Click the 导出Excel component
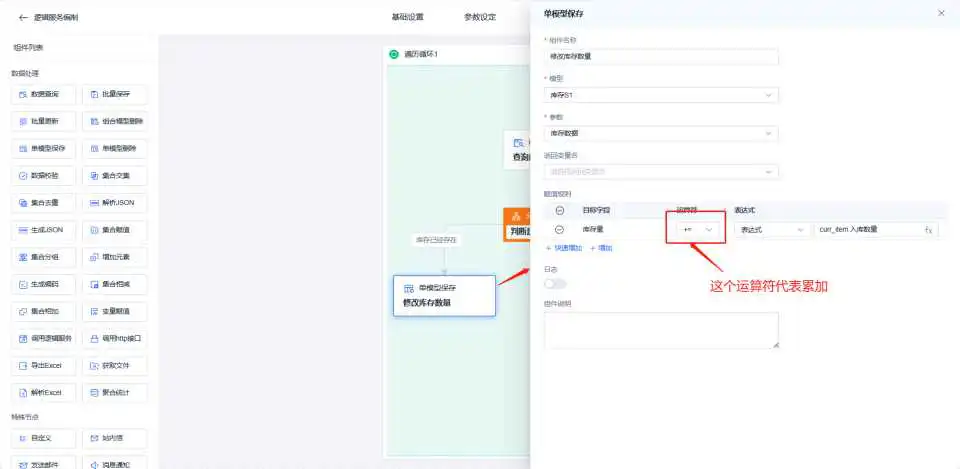 (43, 366)
